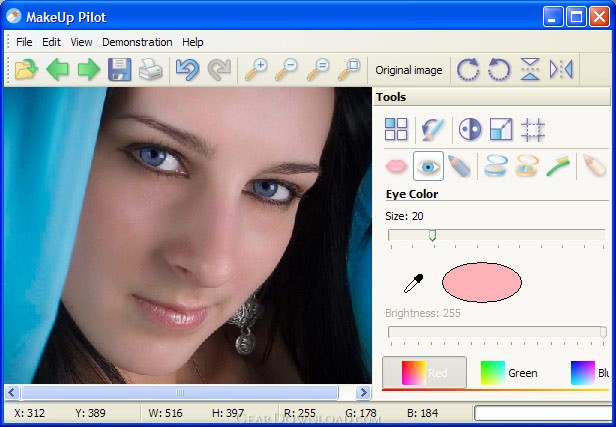Print the image using printer icon

[x=150, y=70]
